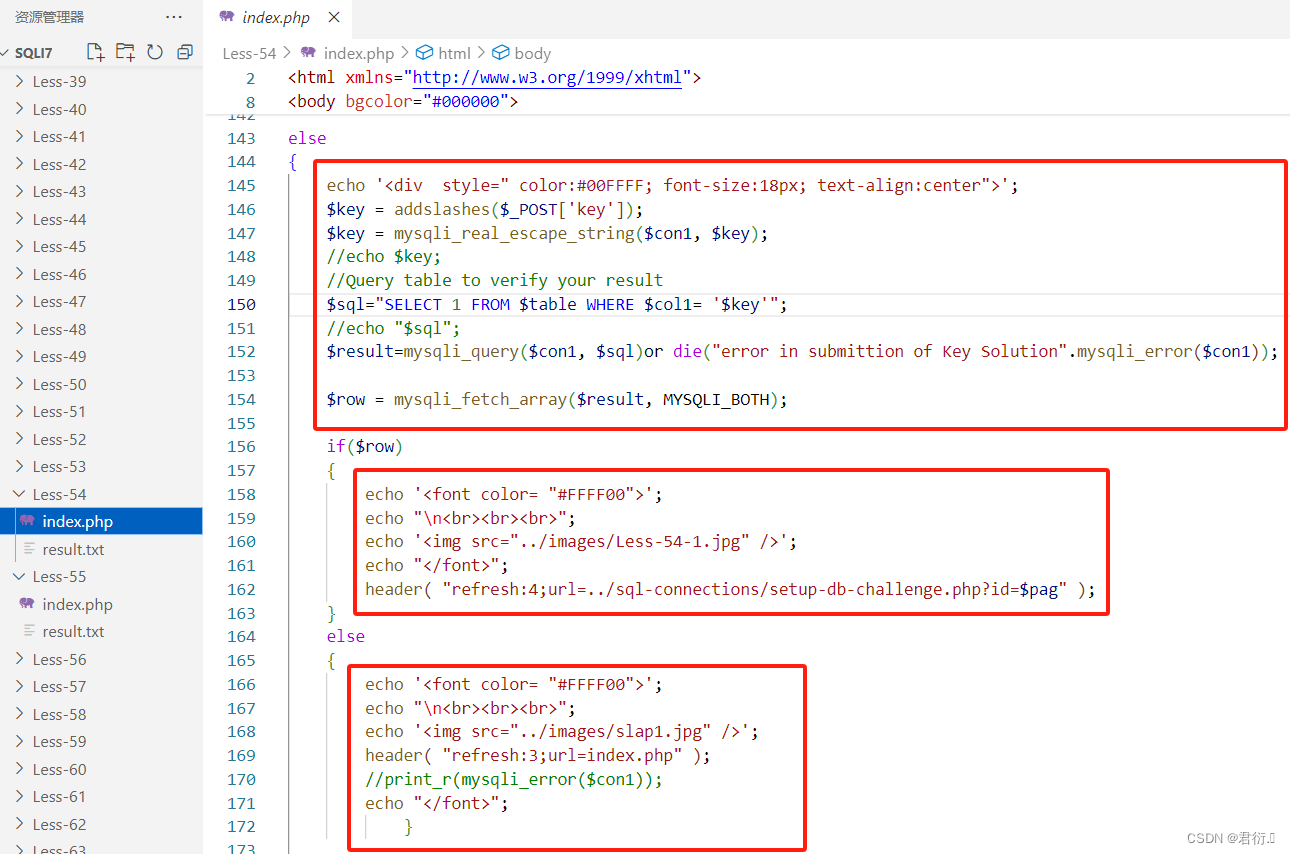The image size is (1290, 854).
Task: Click the else keyword on line 143
Action: (307, 138)
